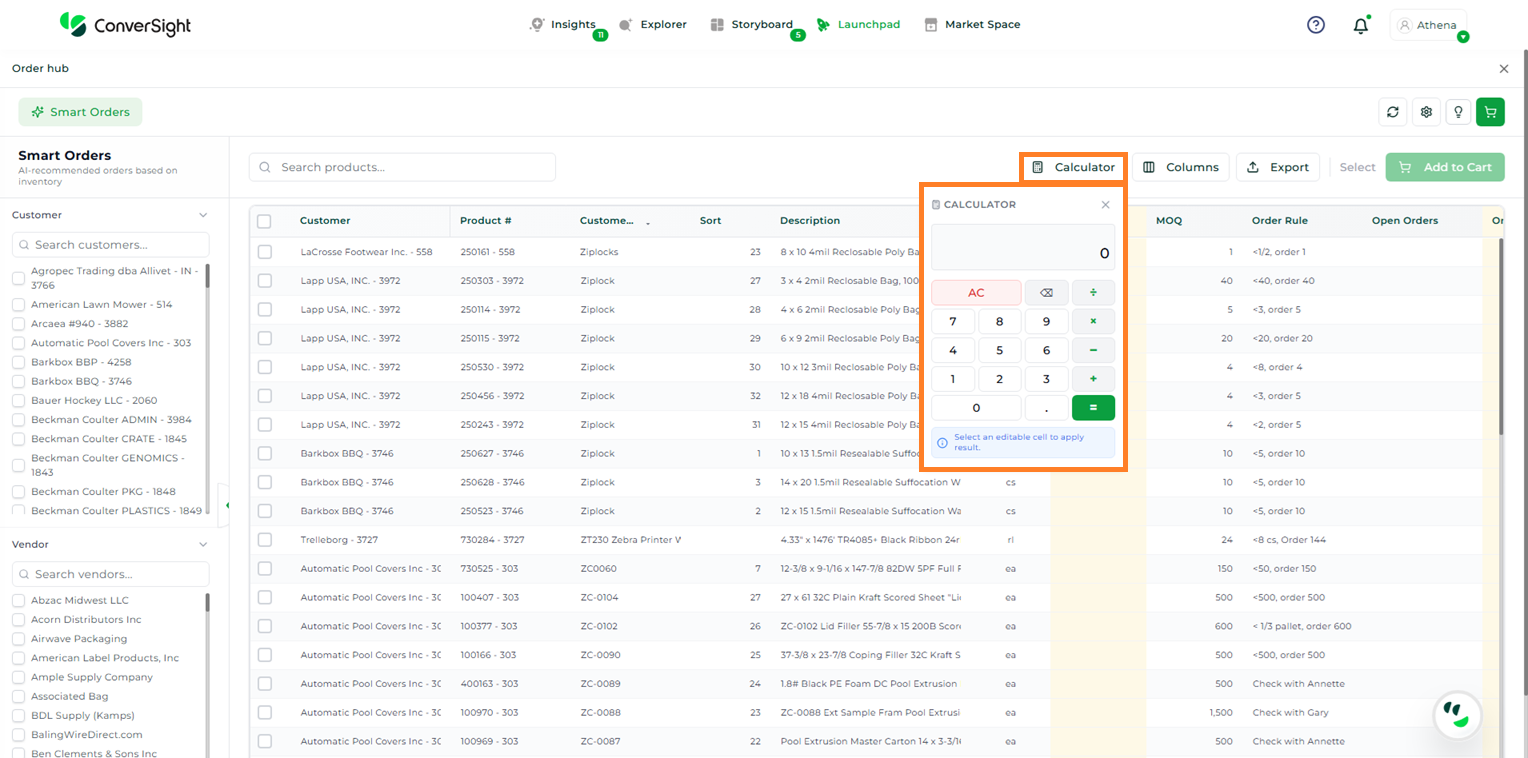Select the LaCrosse Footwear row checkbox
Viewport: 1528px width, 758px height.
(265, 252)
